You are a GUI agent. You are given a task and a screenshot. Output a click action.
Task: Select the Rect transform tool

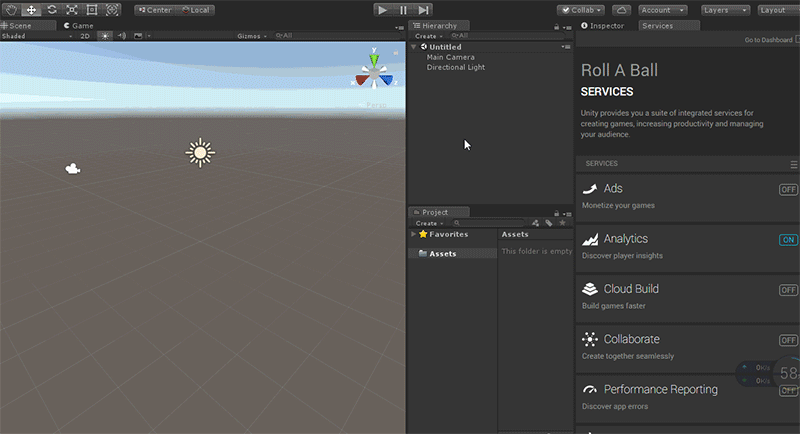pos(92,10)
